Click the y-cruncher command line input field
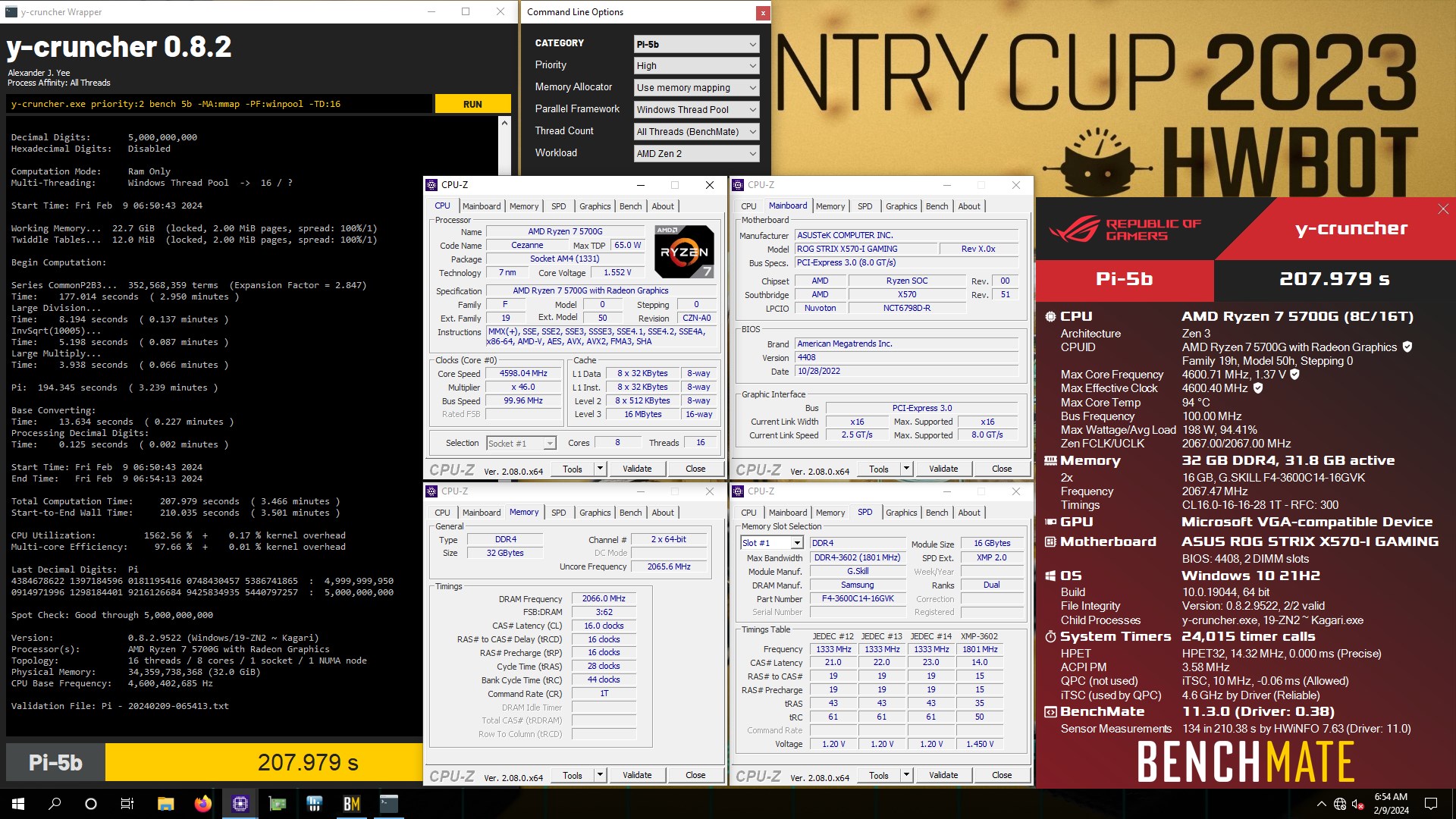1456x819 pixels. (x=220, y=104)
